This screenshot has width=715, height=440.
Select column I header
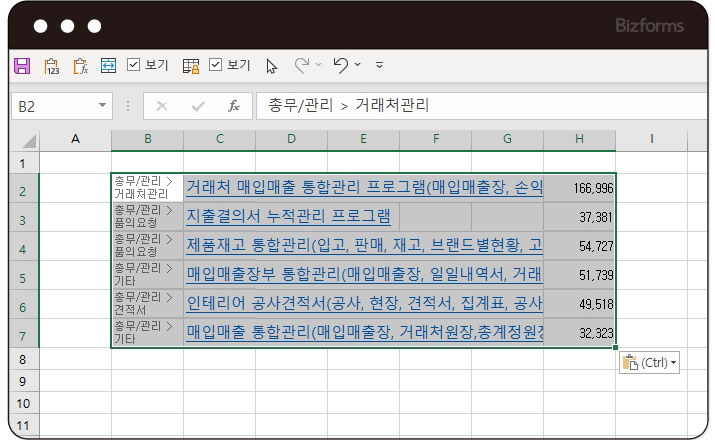(652, 139)
